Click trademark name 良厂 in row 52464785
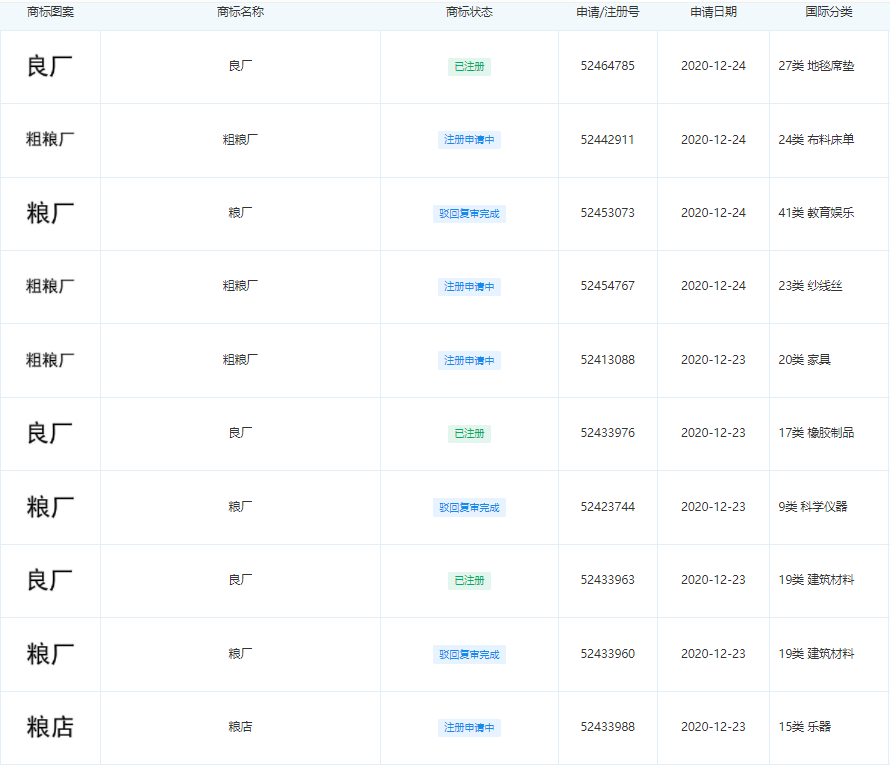 [240, 66]
